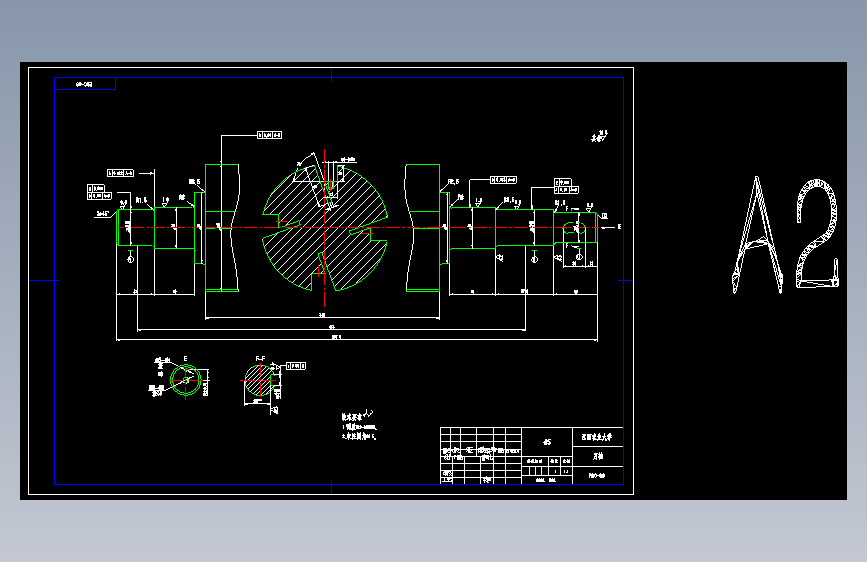Click the stacked tolerance frames at the far left
Viewport: 867px width, 562px height.
click(x=100, y=192)
